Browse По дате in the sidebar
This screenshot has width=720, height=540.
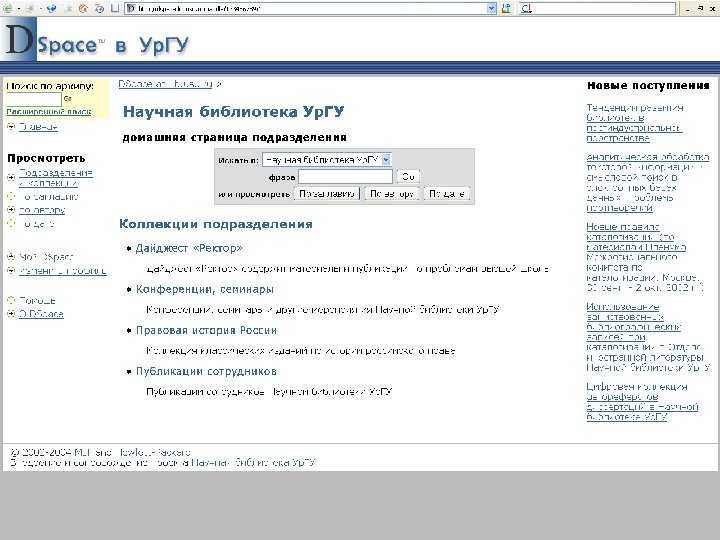pyautogui.click(x=37, y=224)
